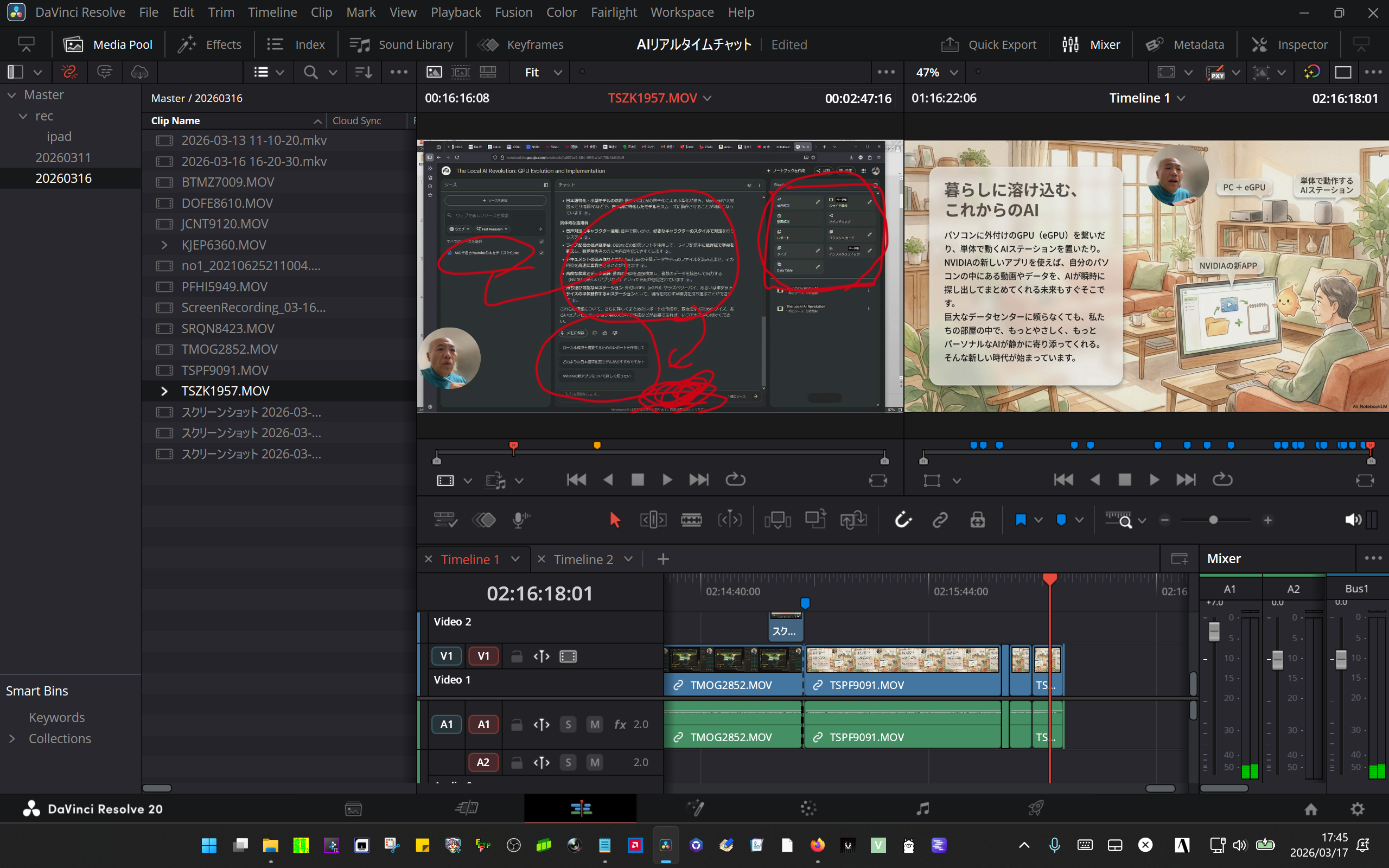Select the Blade edit mode tool
This screenshot has height=868, width=1389.
click(x=691, y=520)
